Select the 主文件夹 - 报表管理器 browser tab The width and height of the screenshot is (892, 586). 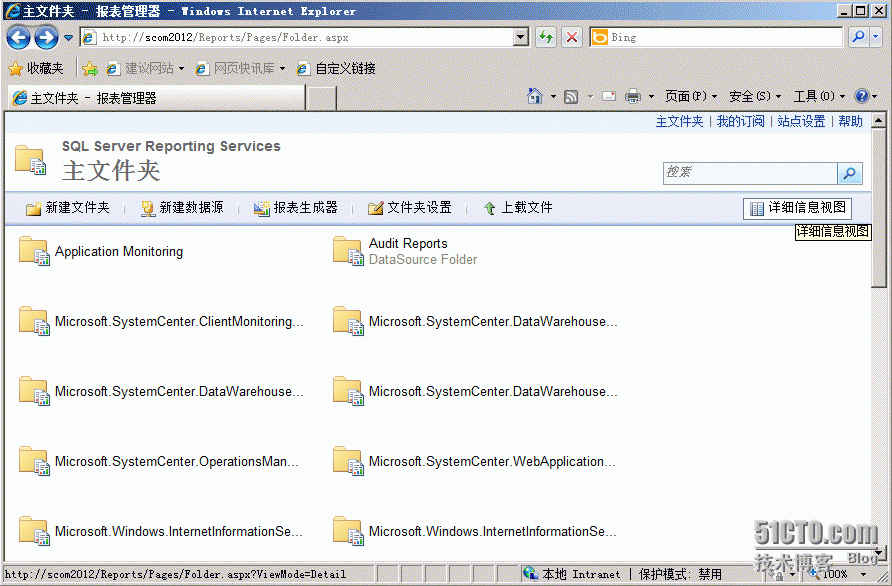[x=157, y=98]
